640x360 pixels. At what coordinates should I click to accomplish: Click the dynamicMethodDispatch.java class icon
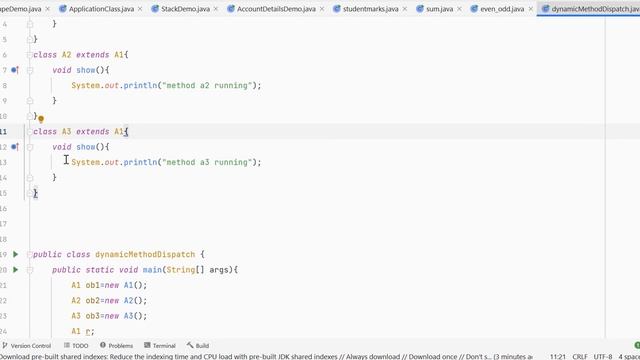[545, 9]
